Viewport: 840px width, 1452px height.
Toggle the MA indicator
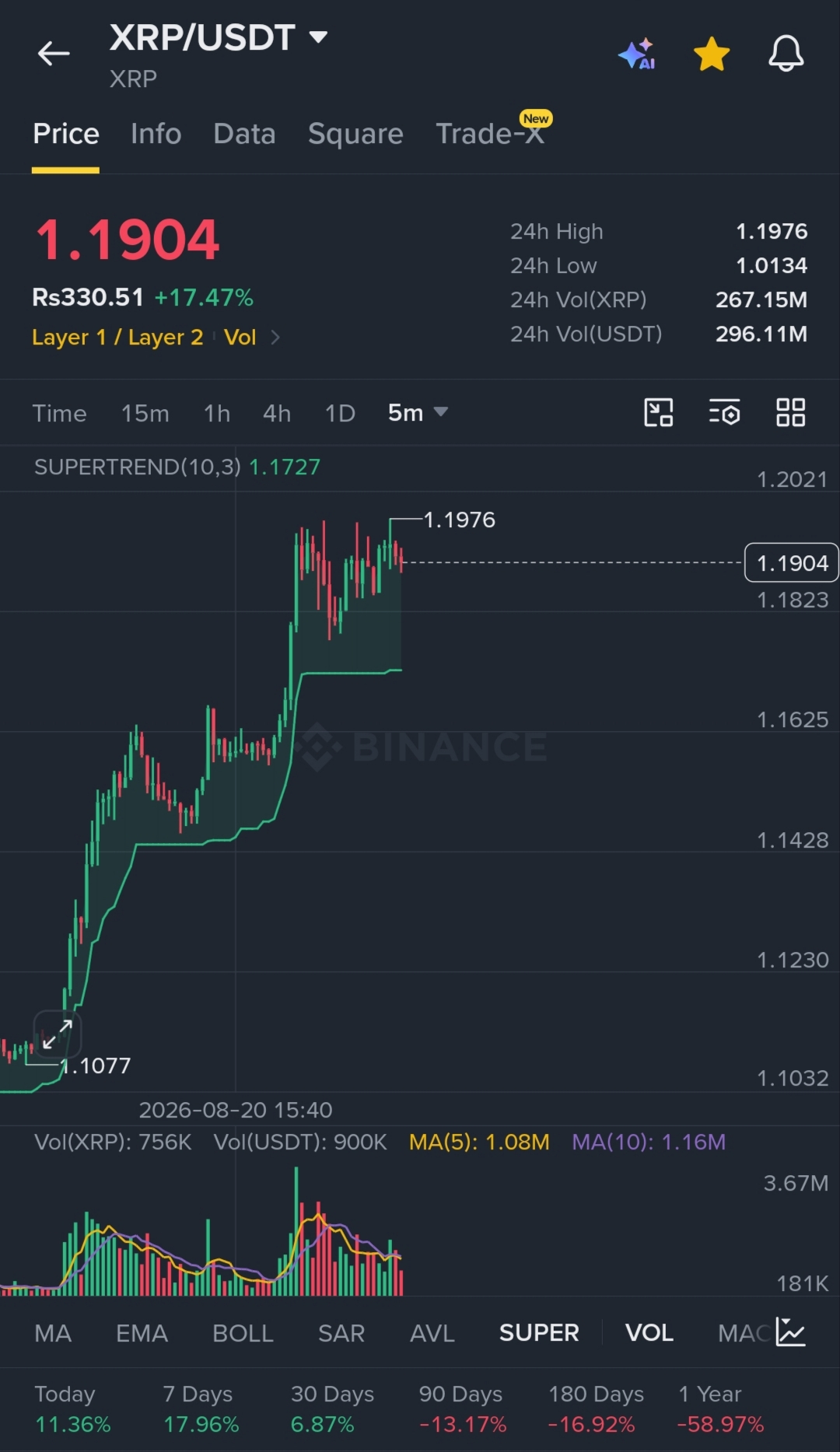53,1333
